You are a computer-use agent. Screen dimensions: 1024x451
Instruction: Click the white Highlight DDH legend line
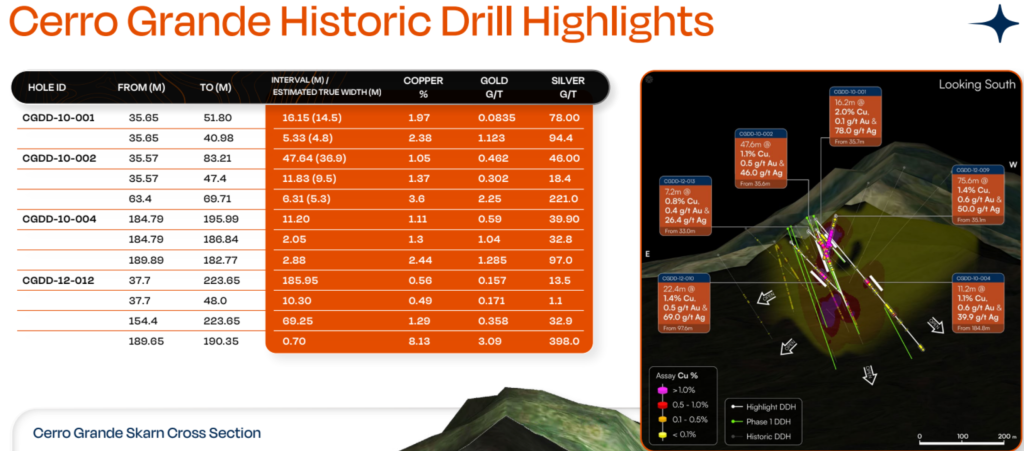coord(735,406)
